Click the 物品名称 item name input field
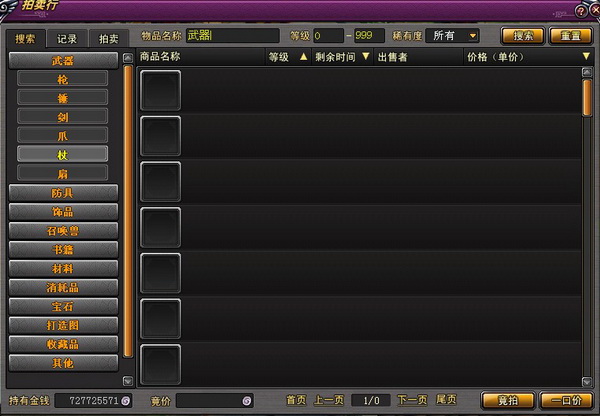The height and width of the screenshot is (416, 600). (x=233, y=36)
